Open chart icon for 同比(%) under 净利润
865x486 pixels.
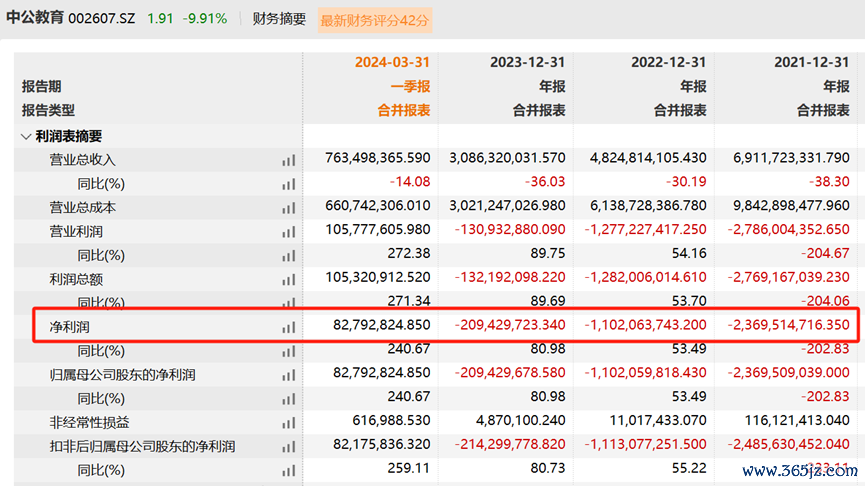click(x=289, y=351)
